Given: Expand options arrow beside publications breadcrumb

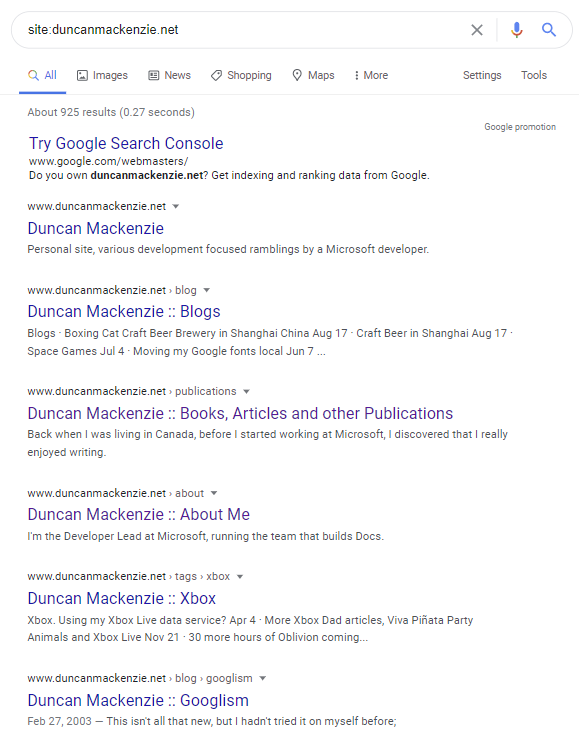Looking at the screenshot, I should (247, 392).
